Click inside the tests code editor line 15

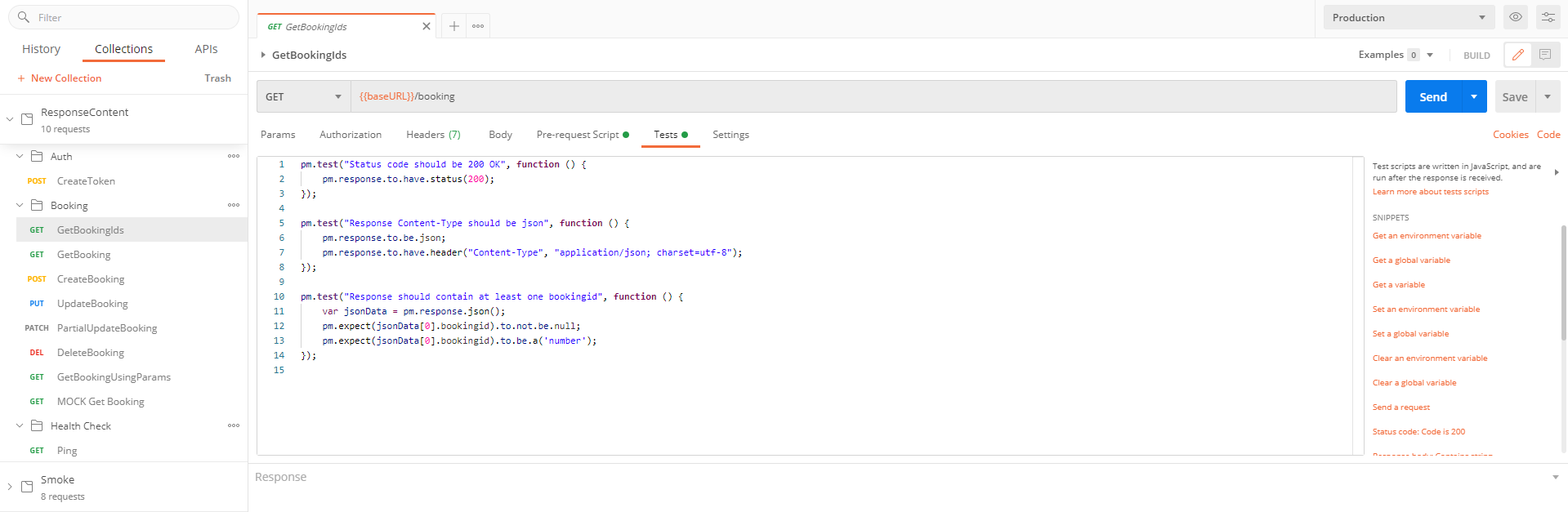click(x=825, y=370)
